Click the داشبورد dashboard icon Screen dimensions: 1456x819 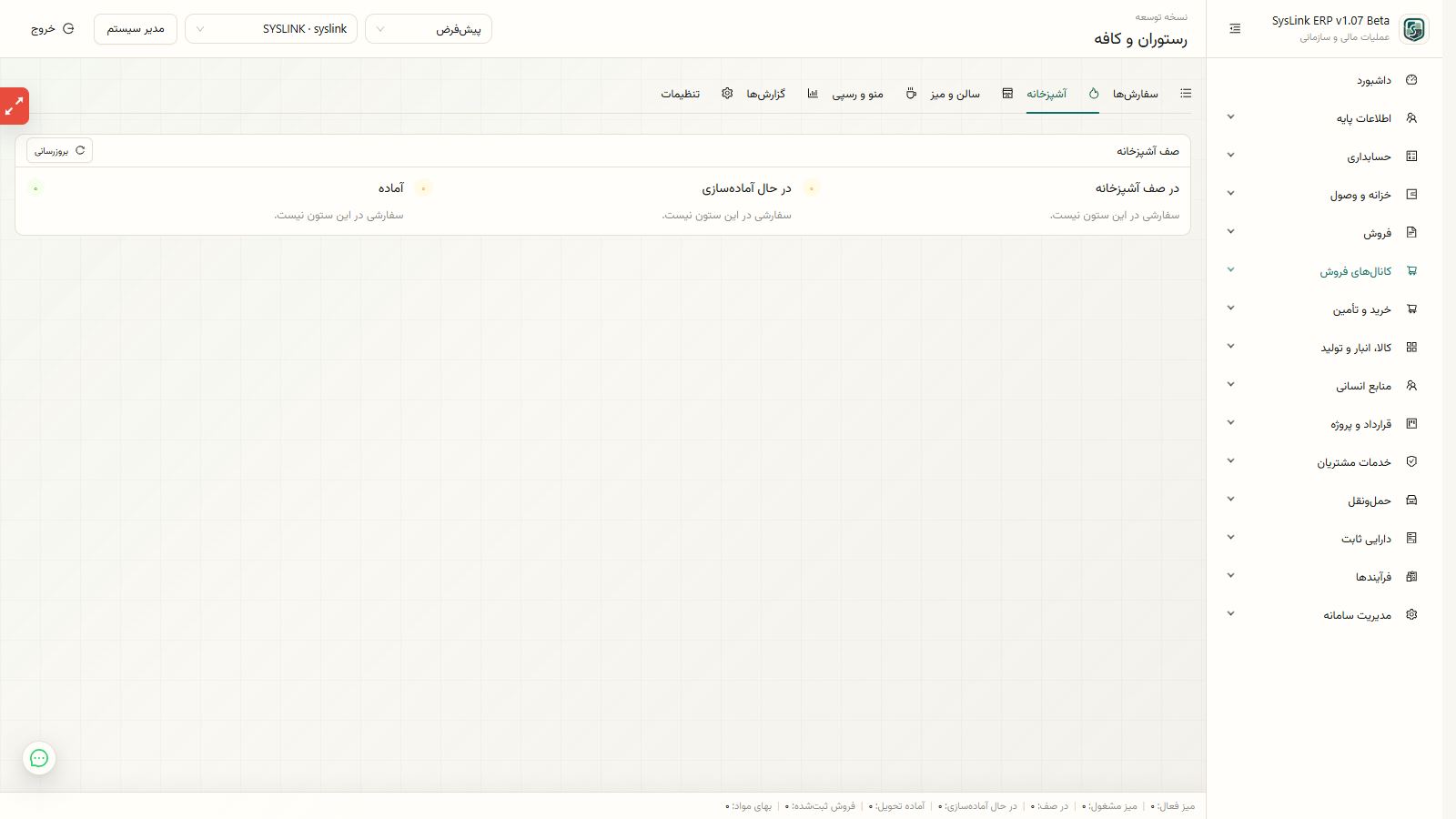point(1411,80)
